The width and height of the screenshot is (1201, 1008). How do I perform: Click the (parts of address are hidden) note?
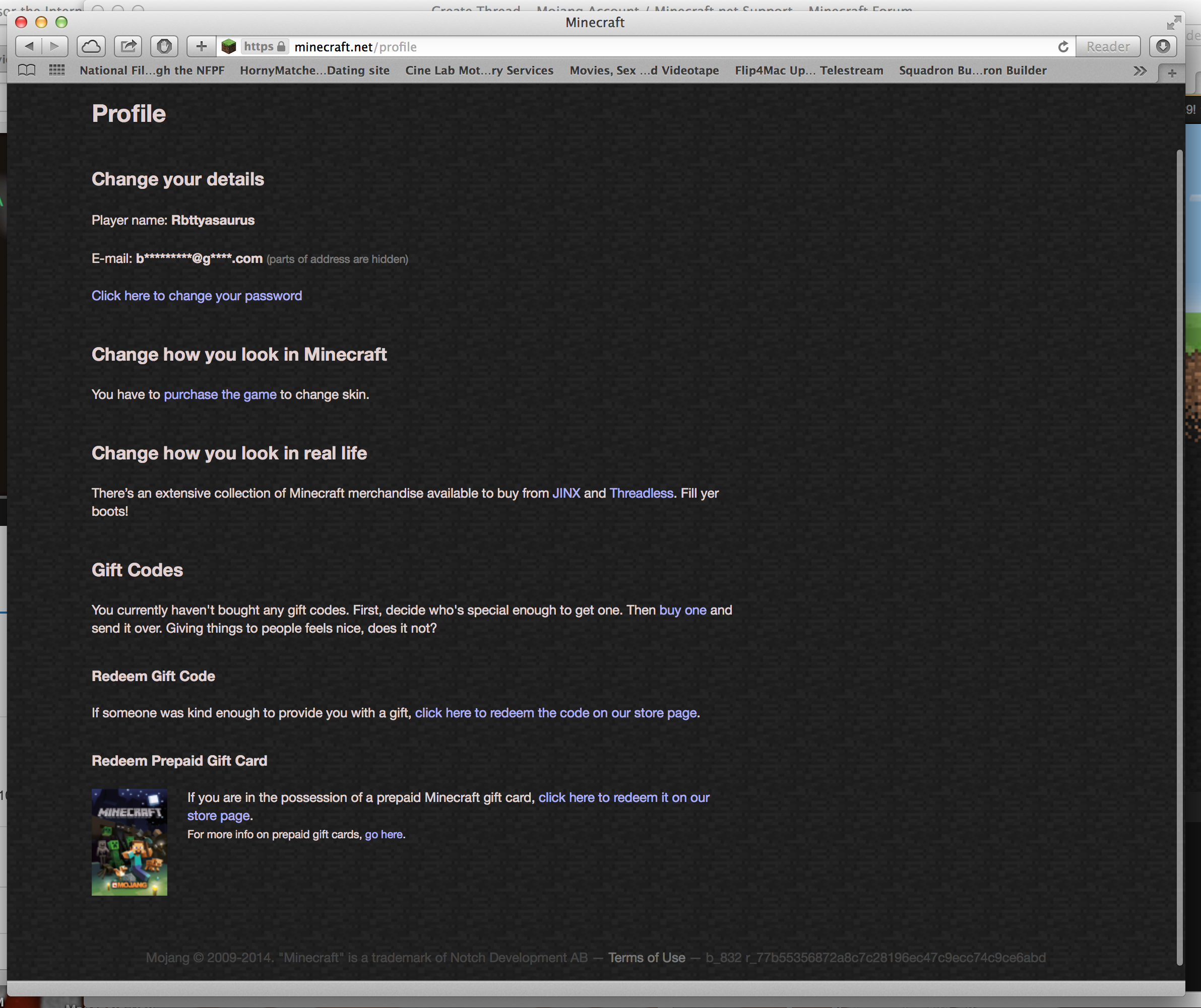[338, 259]
